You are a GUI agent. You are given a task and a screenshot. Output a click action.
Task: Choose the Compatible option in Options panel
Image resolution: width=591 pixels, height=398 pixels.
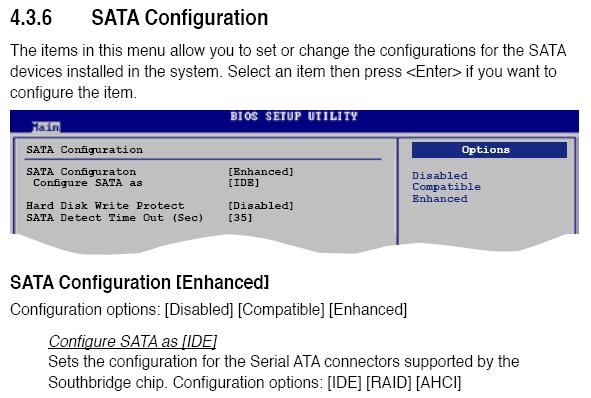coord(446,187)
